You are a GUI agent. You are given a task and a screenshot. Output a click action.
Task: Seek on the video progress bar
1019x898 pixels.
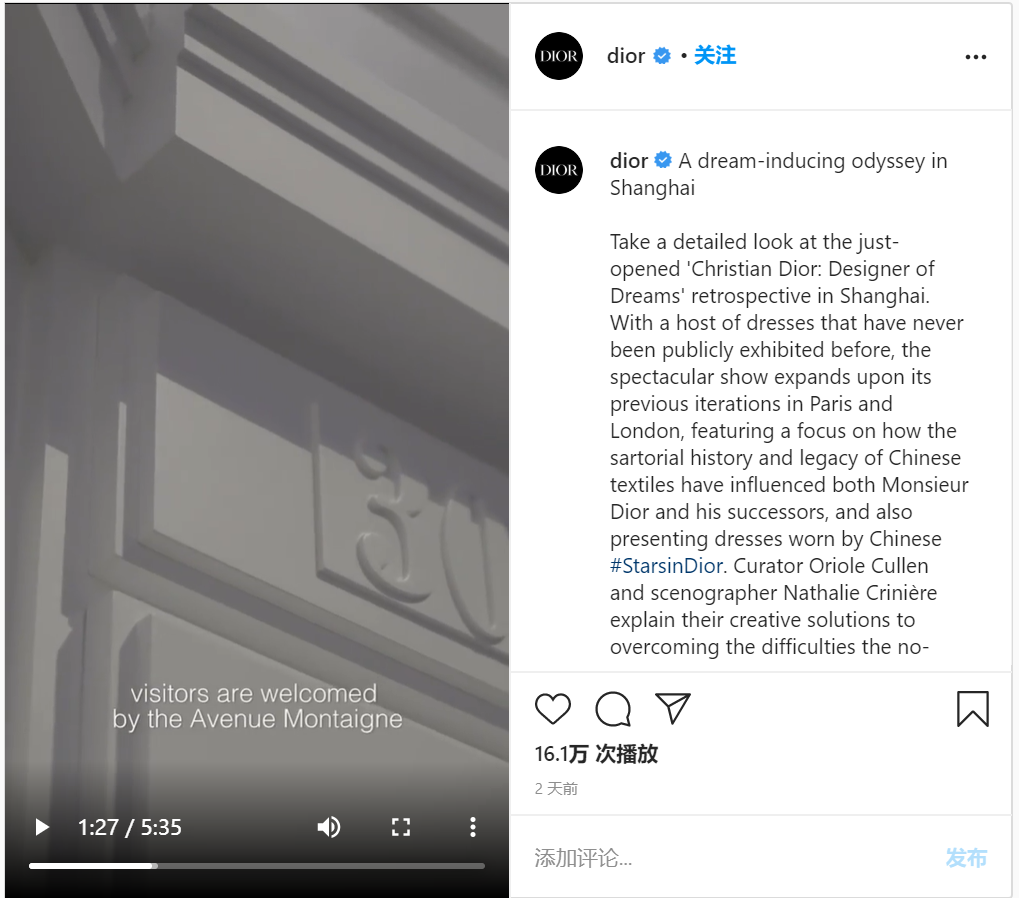pyautogui.click(x=257, y=866)
